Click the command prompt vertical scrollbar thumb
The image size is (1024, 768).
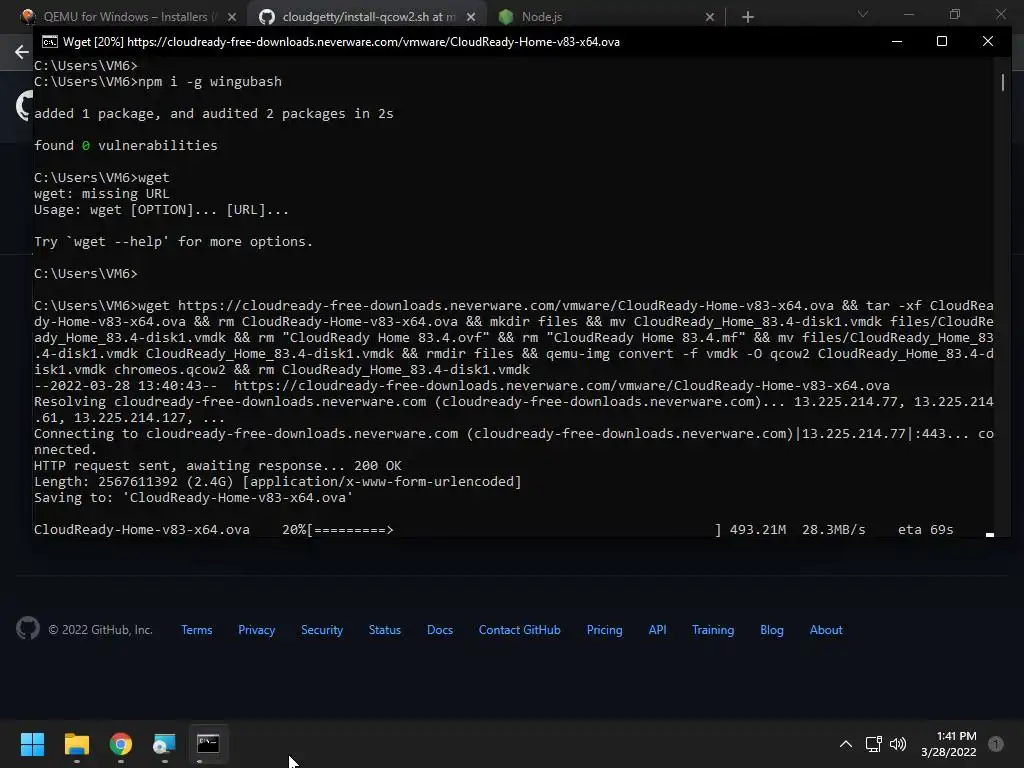click(1003, 82)
